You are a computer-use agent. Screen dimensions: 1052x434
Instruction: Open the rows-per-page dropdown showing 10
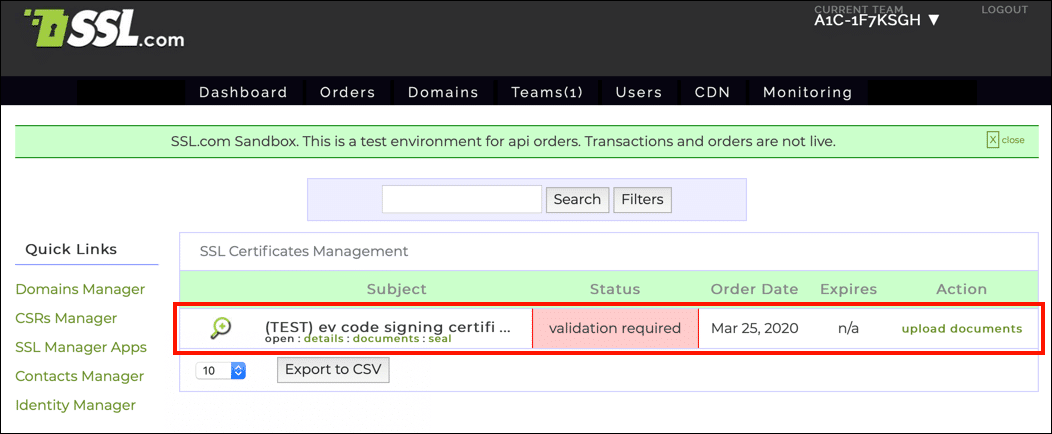point(223,370)
